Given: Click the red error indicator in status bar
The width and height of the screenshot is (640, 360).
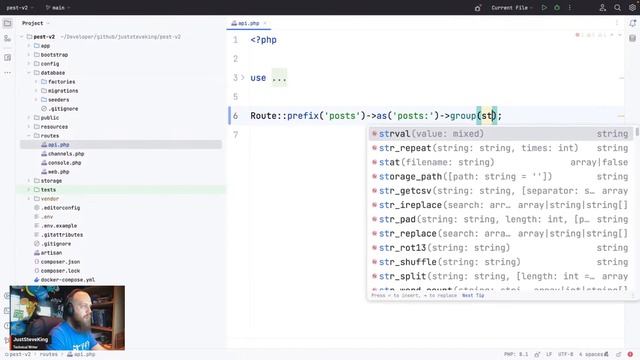Looking at the screenshot, I should tap(630, 354).
